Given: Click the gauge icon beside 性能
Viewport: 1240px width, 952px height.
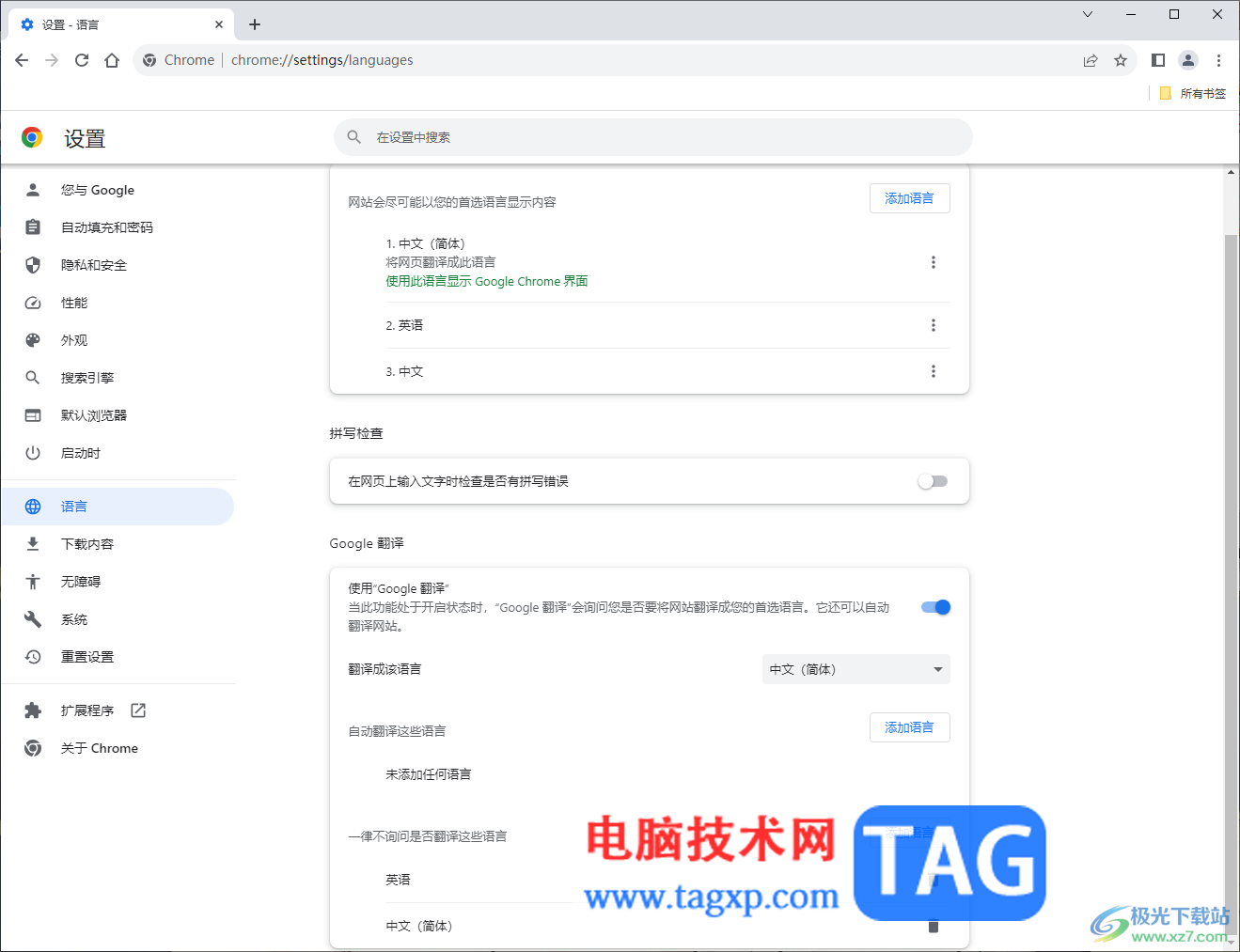Looking at the screenshot, I should pos(33,303).
